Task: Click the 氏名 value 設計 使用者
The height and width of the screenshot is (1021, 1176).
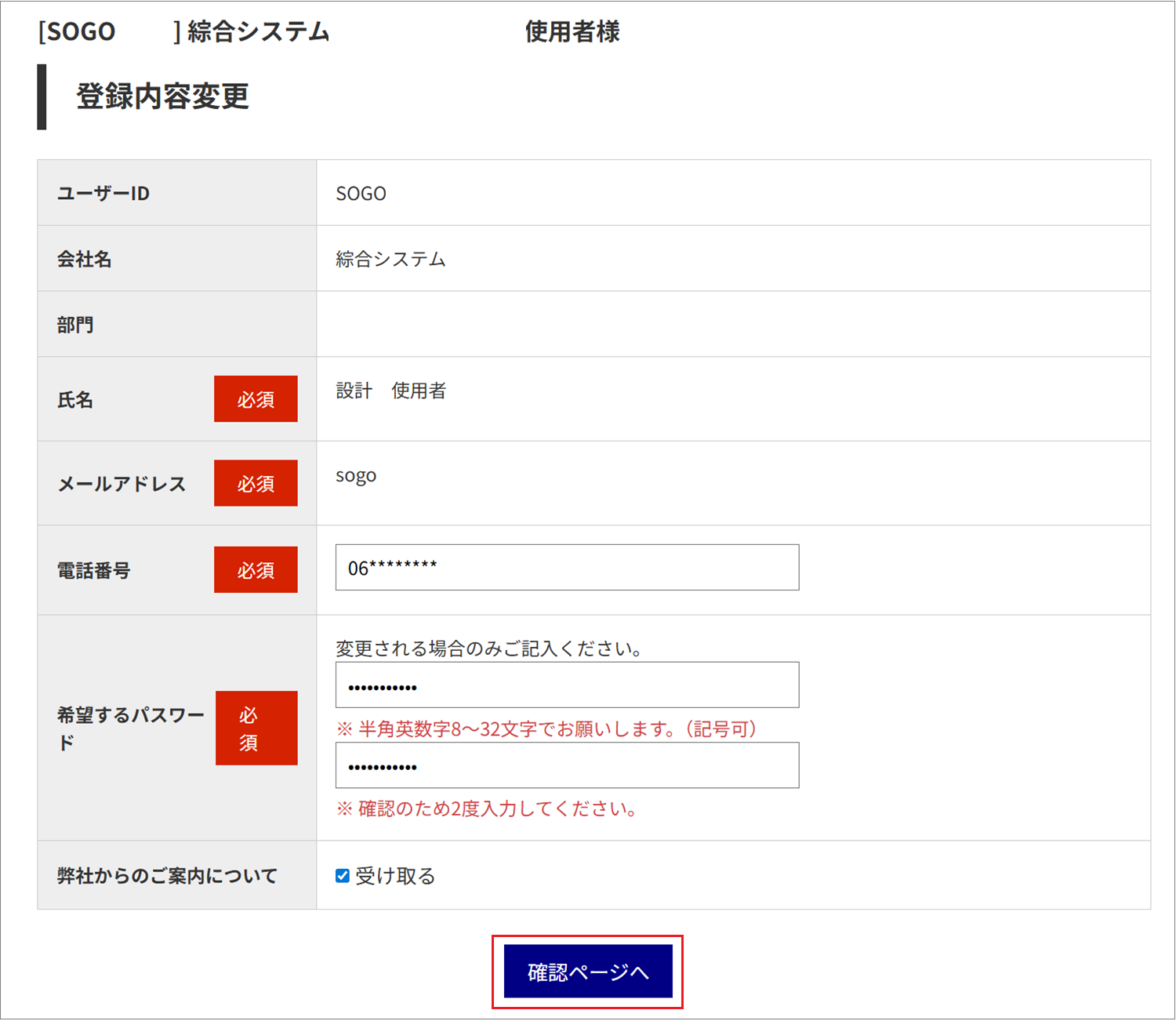Action: [x=390, y=391]
